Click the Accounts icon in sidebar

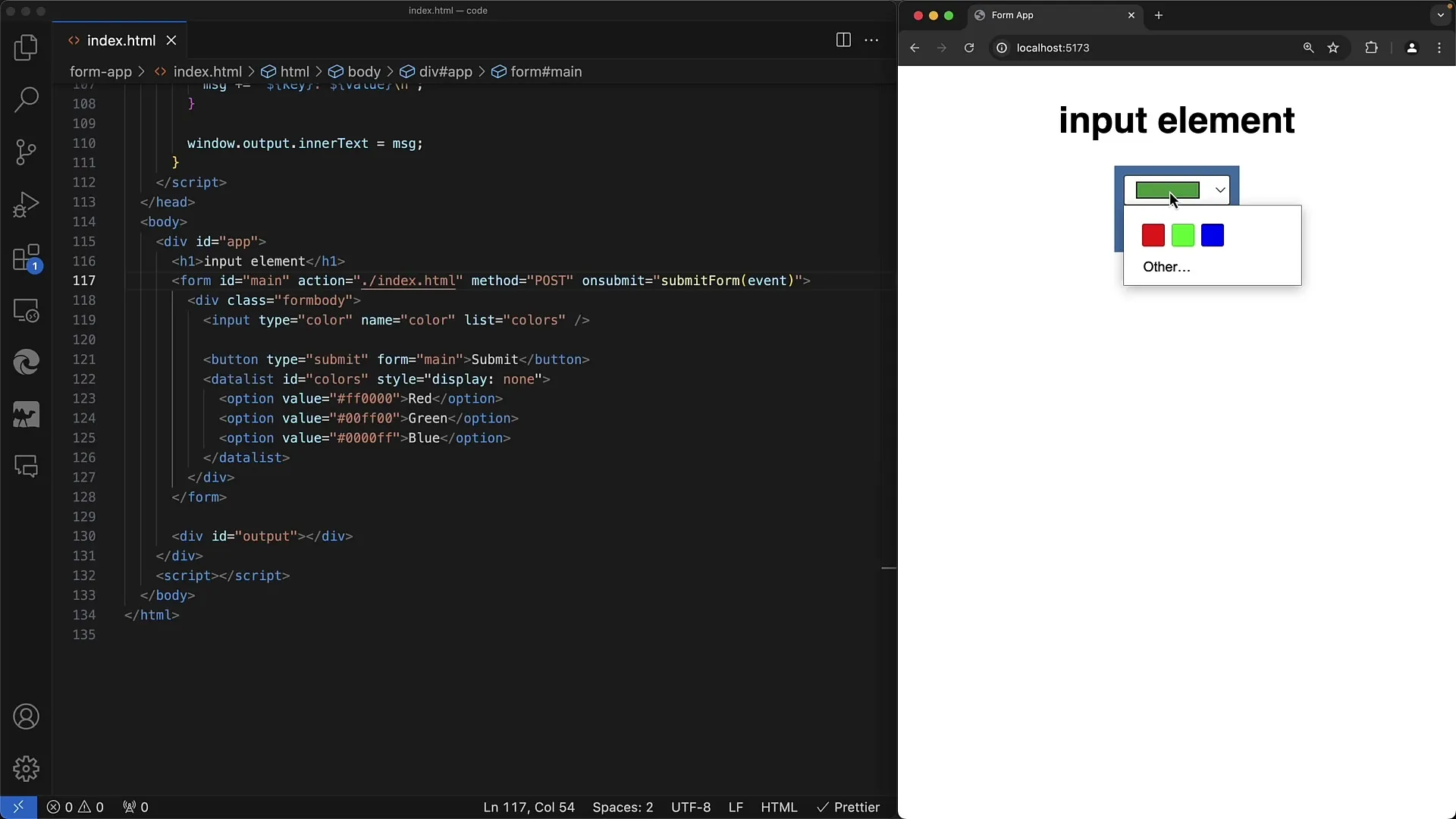pyautogui.click(x=26, y=717)
